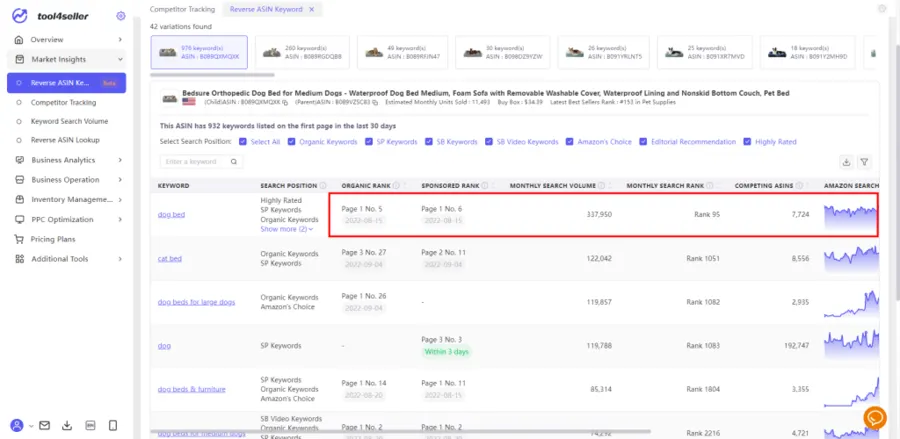Click the Monthly Search Volume info icon
Viewport: 900px width, 439px height.
(602, 186)
